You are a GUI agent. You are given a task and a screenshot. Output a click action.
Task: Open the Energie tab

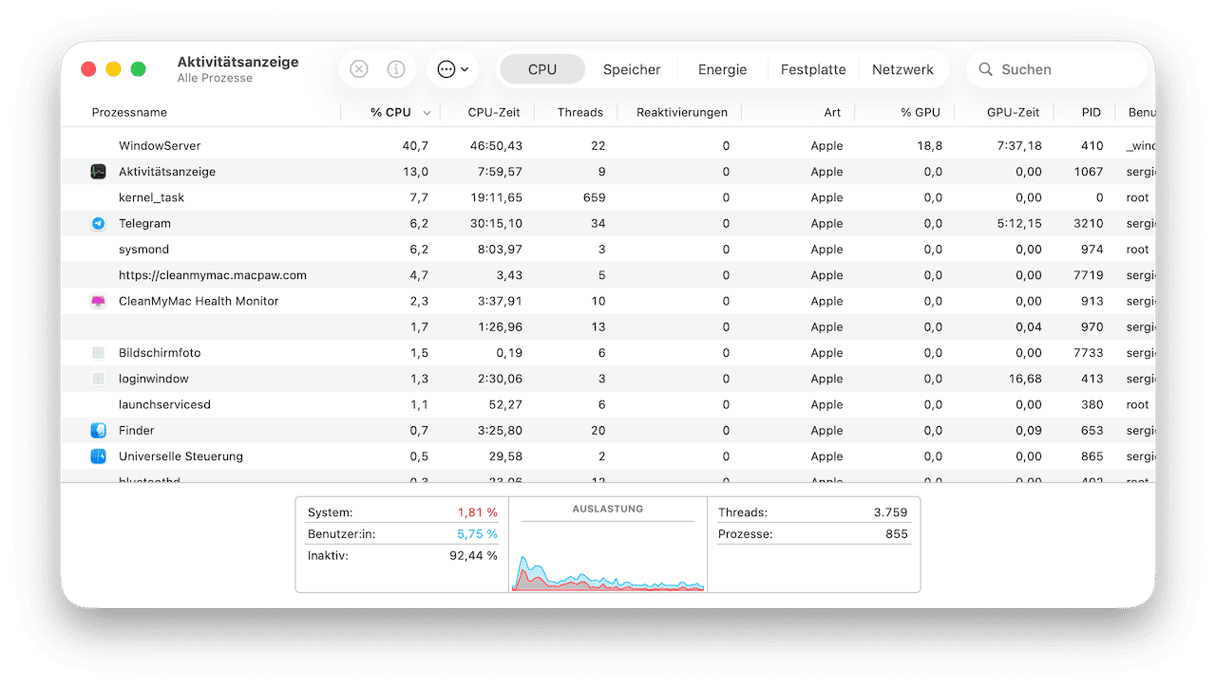coord(722,70)
